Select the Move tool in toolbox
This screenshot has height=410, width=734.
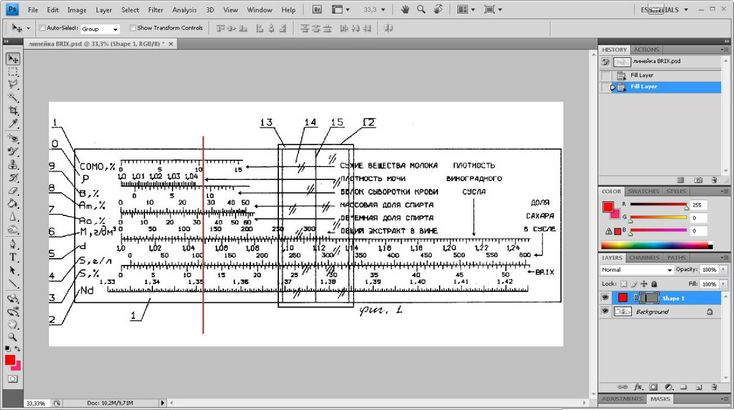13,59
